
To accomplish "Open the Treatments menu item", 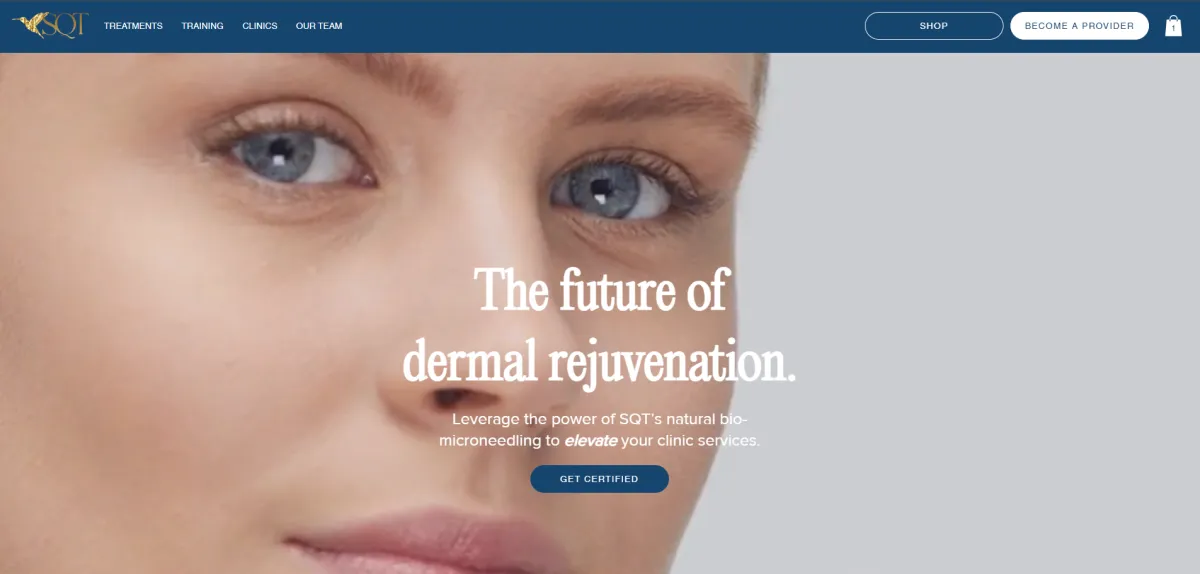I will pos(133,26).
